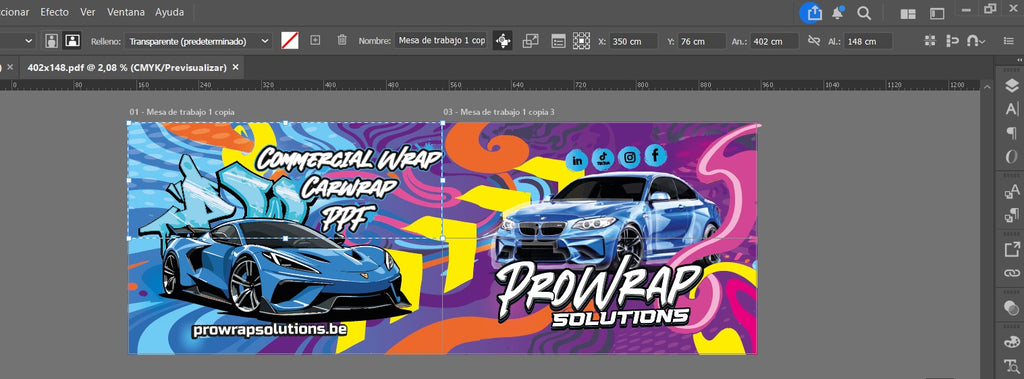Screen dimensions: 1024x379
Task: Click the Nombre artboard name field
Action: 441,41
